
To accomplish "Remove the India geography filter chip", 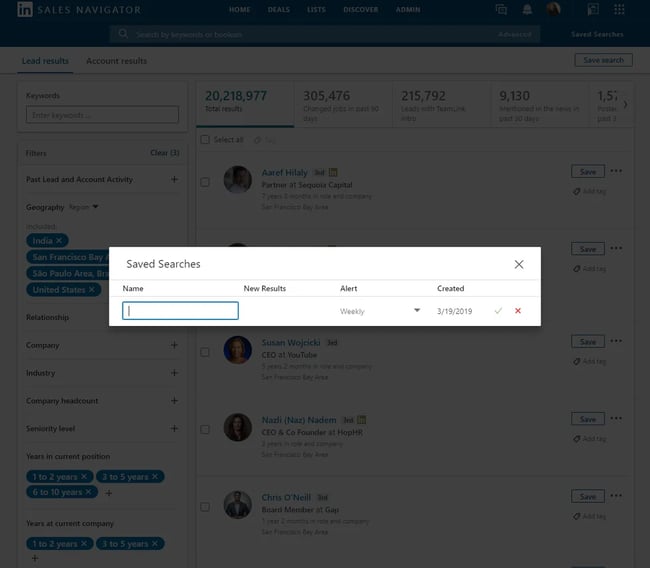I will [59, 241].
